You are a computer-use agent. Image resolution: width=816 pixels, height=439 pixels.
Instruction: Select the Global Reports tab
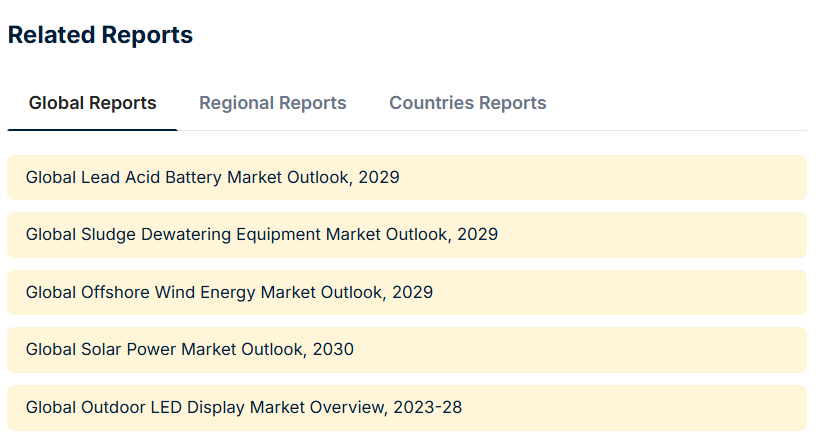(92, 103)
